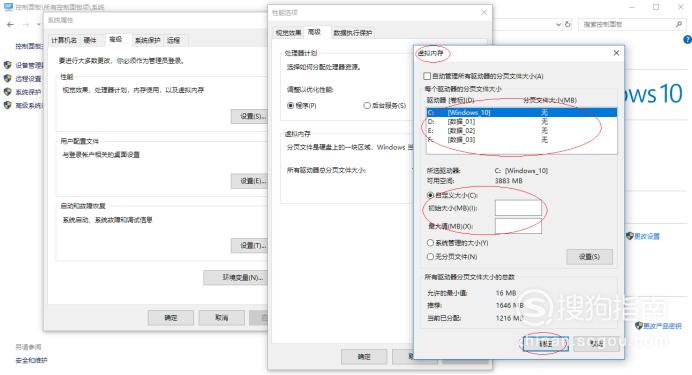
Task: Refresh the Control Panel address bar
Action: 568,24
